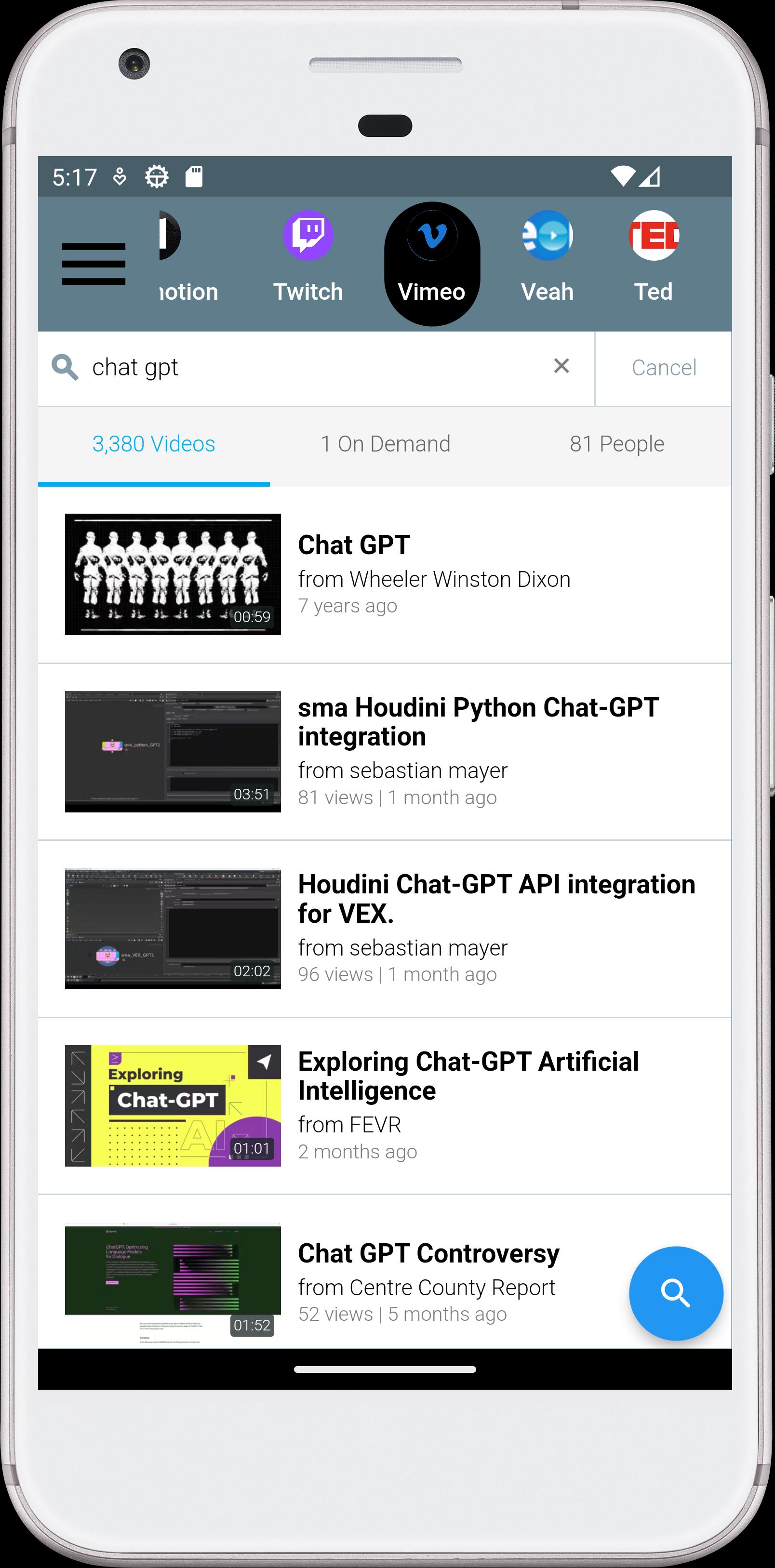This screenshot has width=775, height=1568.
Task: Tap the settings gear in status bar
Action: point(157,177)
